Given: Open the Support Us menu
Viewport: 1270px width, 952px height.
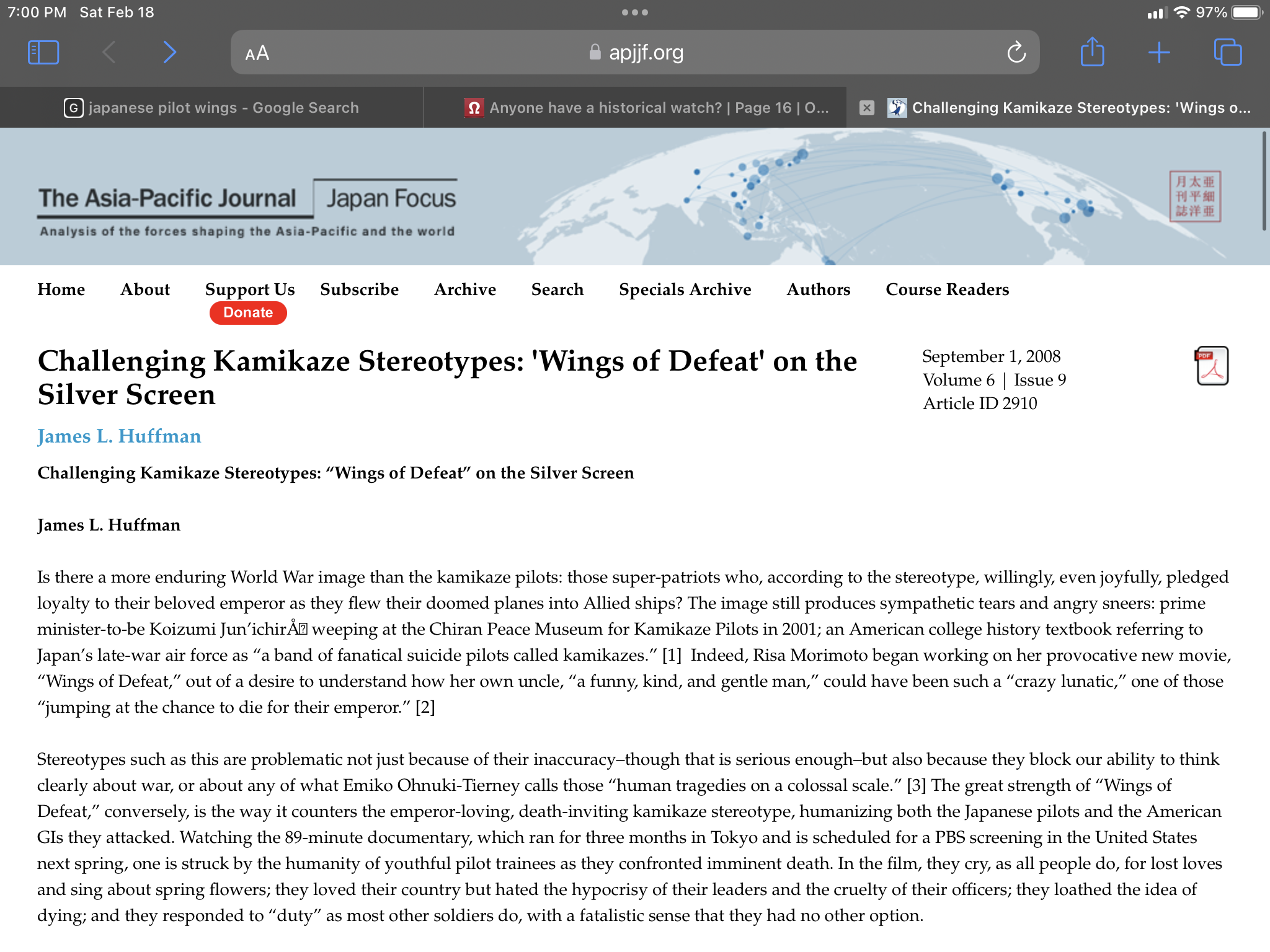Looking at the screenshot, I should (249, 289).
